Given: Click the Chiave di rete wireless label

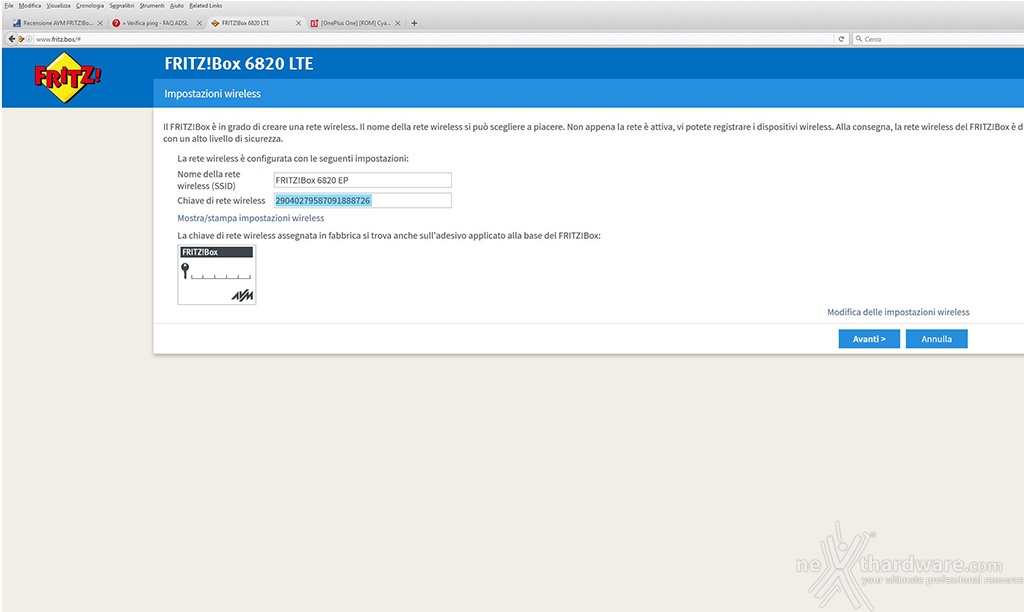Looking at the screenshot, I should (x=221, y=201).
